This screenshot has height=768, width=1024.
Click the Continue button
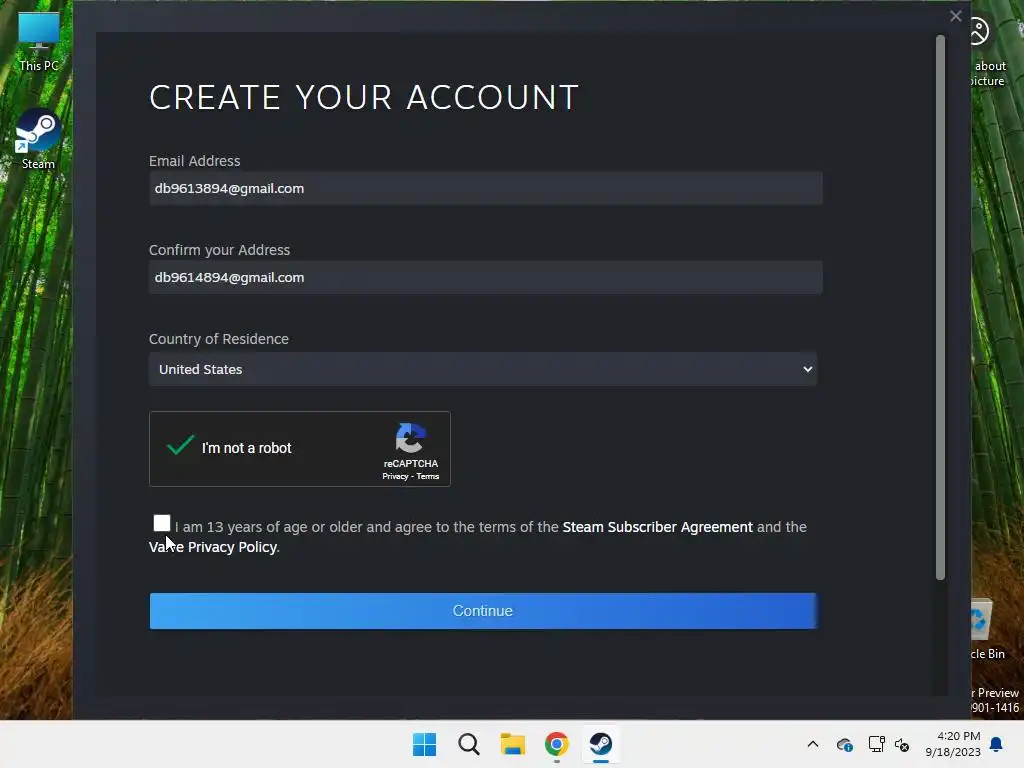click(483, 611)
